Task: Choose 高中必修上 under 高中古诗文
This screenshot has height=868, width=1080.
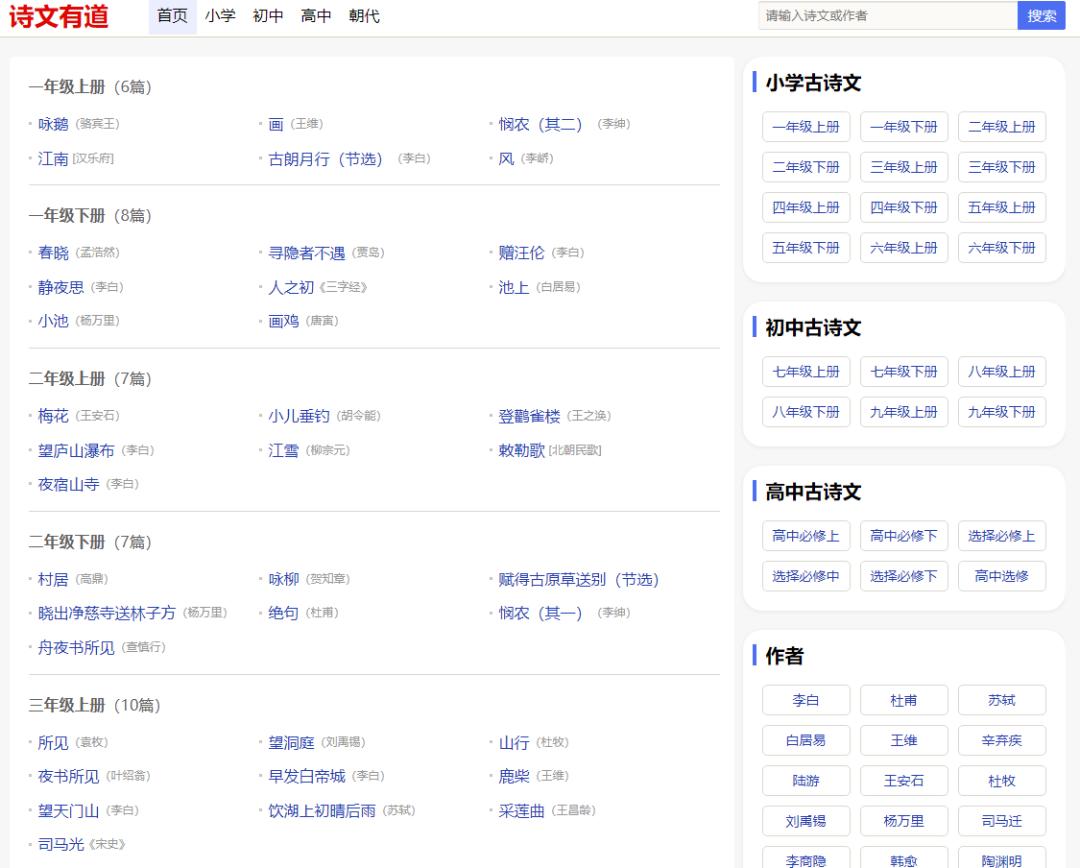Action: click(x=806, y=536)
